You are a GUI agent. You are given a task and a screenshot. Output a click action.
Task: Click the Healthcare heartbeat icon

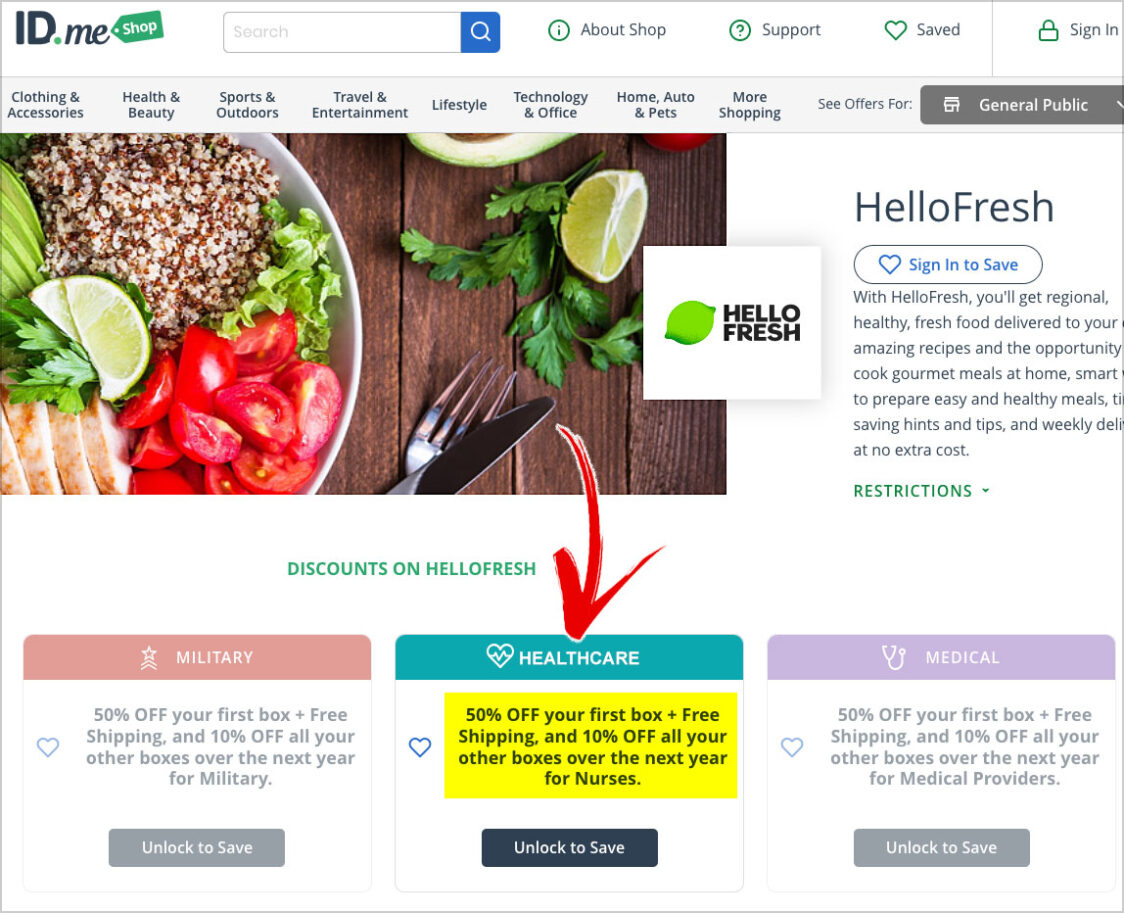point(500,656)
